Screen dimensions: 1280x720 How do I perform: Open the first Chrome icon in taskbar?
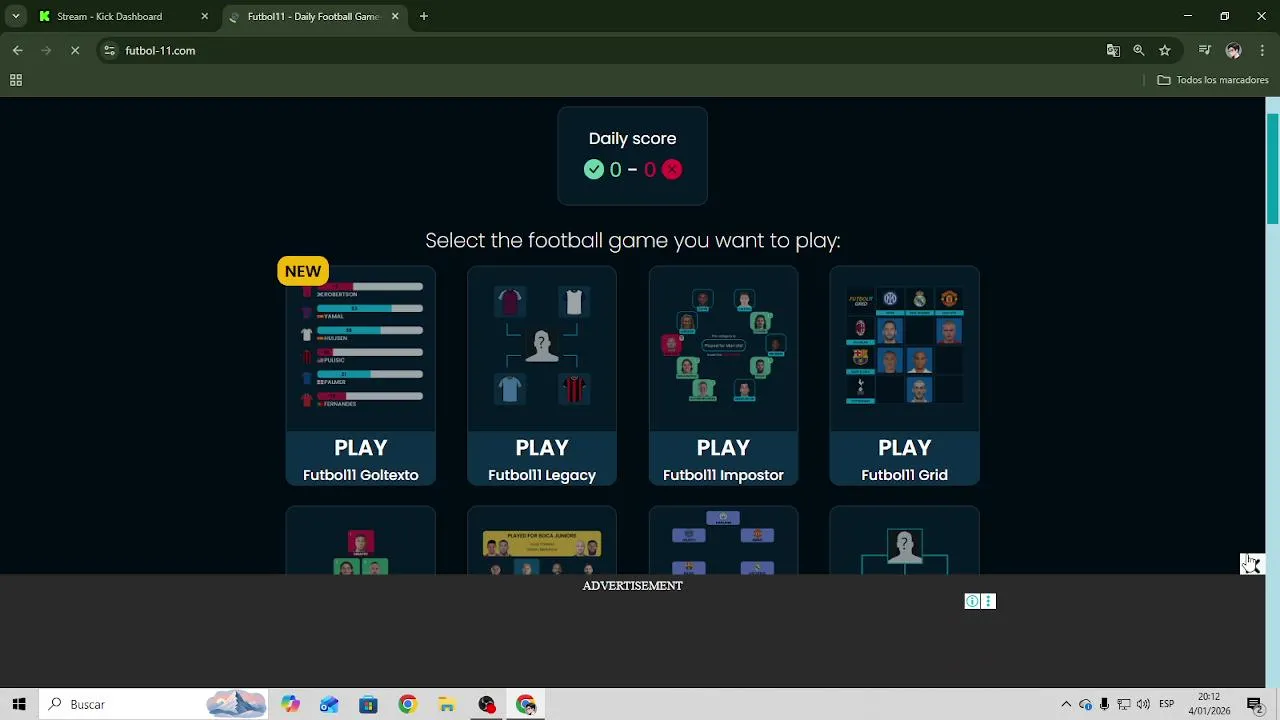(x=407, y=704)
